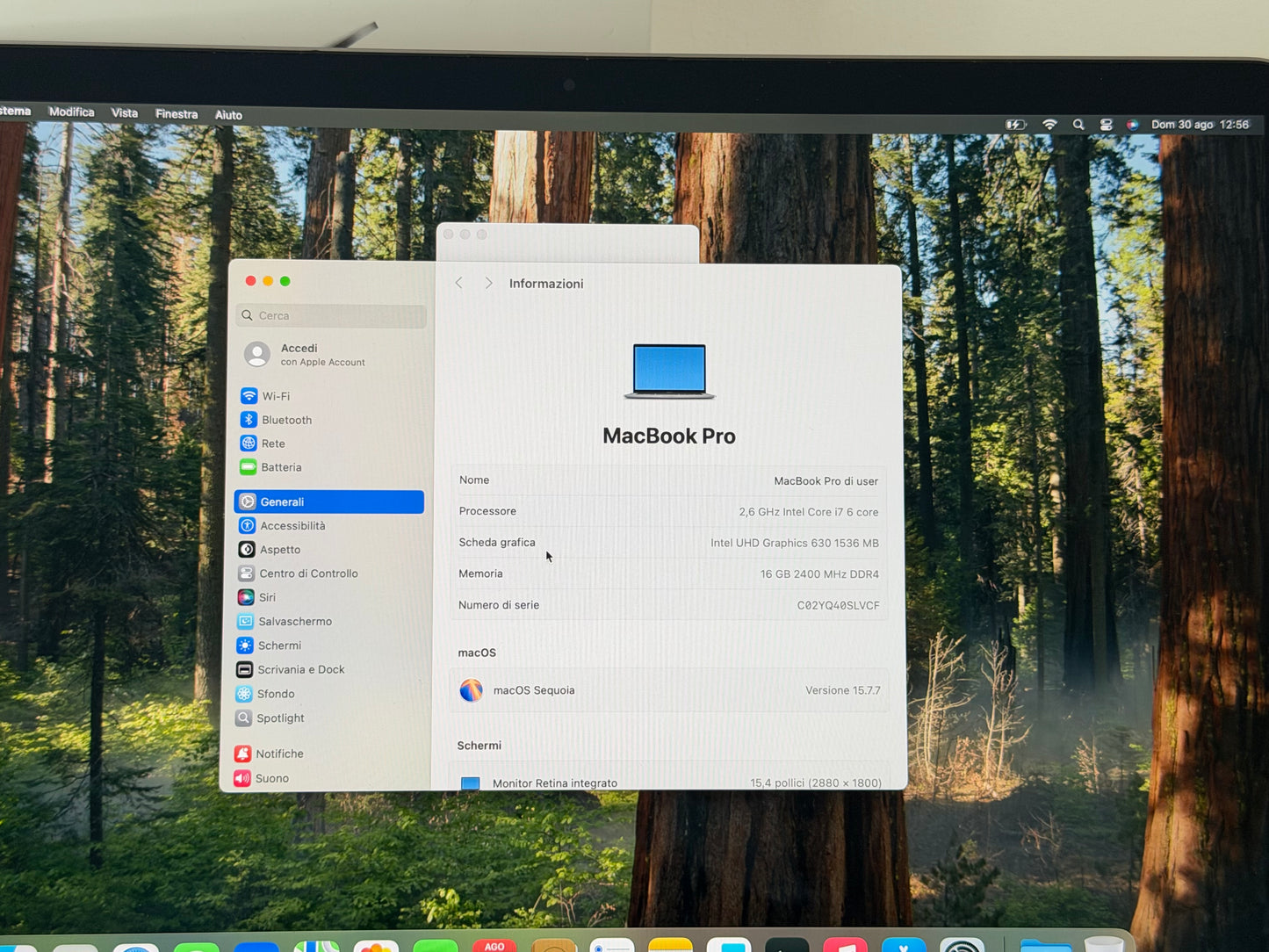Open the Modifica menu
This screenshot has height=952, width=1269.
coord(71,112)
